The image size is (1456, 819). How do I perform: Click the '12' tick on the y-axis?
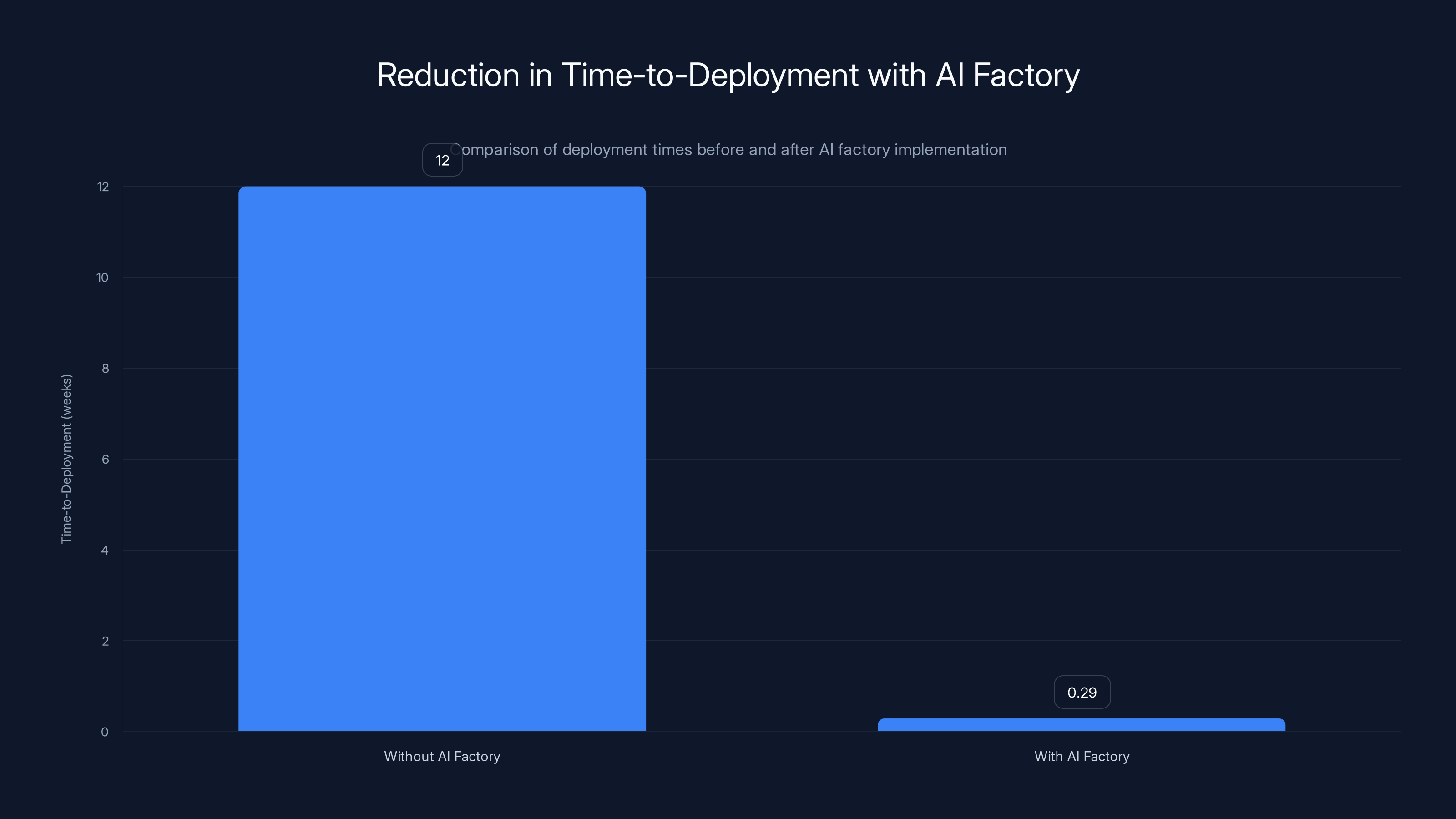103,187
